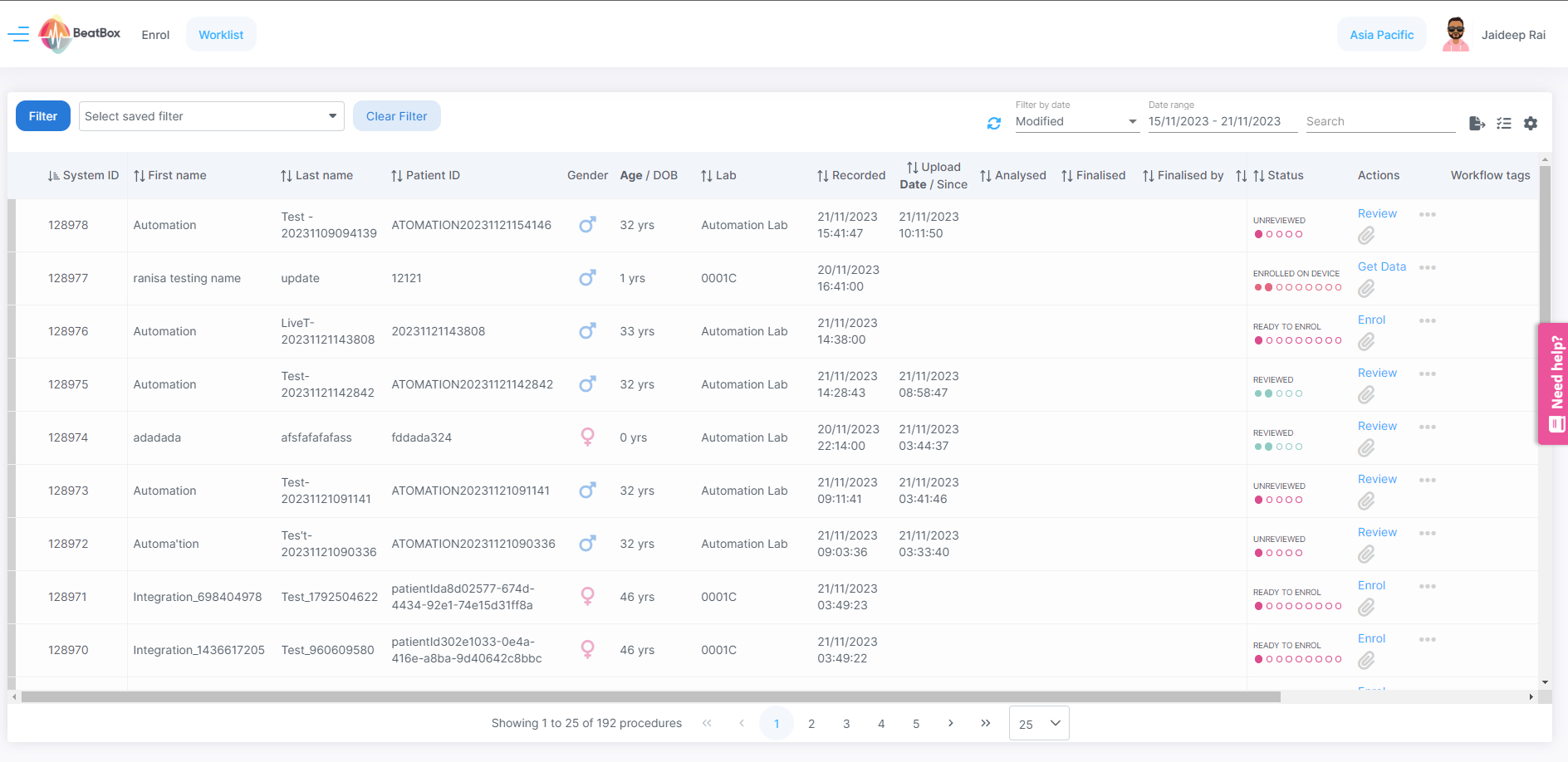This screenshot has height=762, width=1568.
Task: Sort the table by System ID
Action: click(83, 175)
